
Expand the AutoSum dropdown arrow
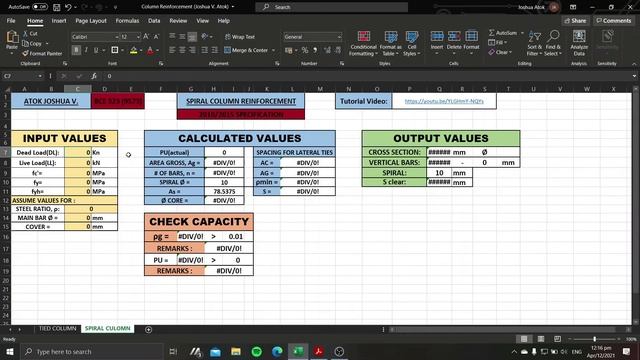coord(522,33)
